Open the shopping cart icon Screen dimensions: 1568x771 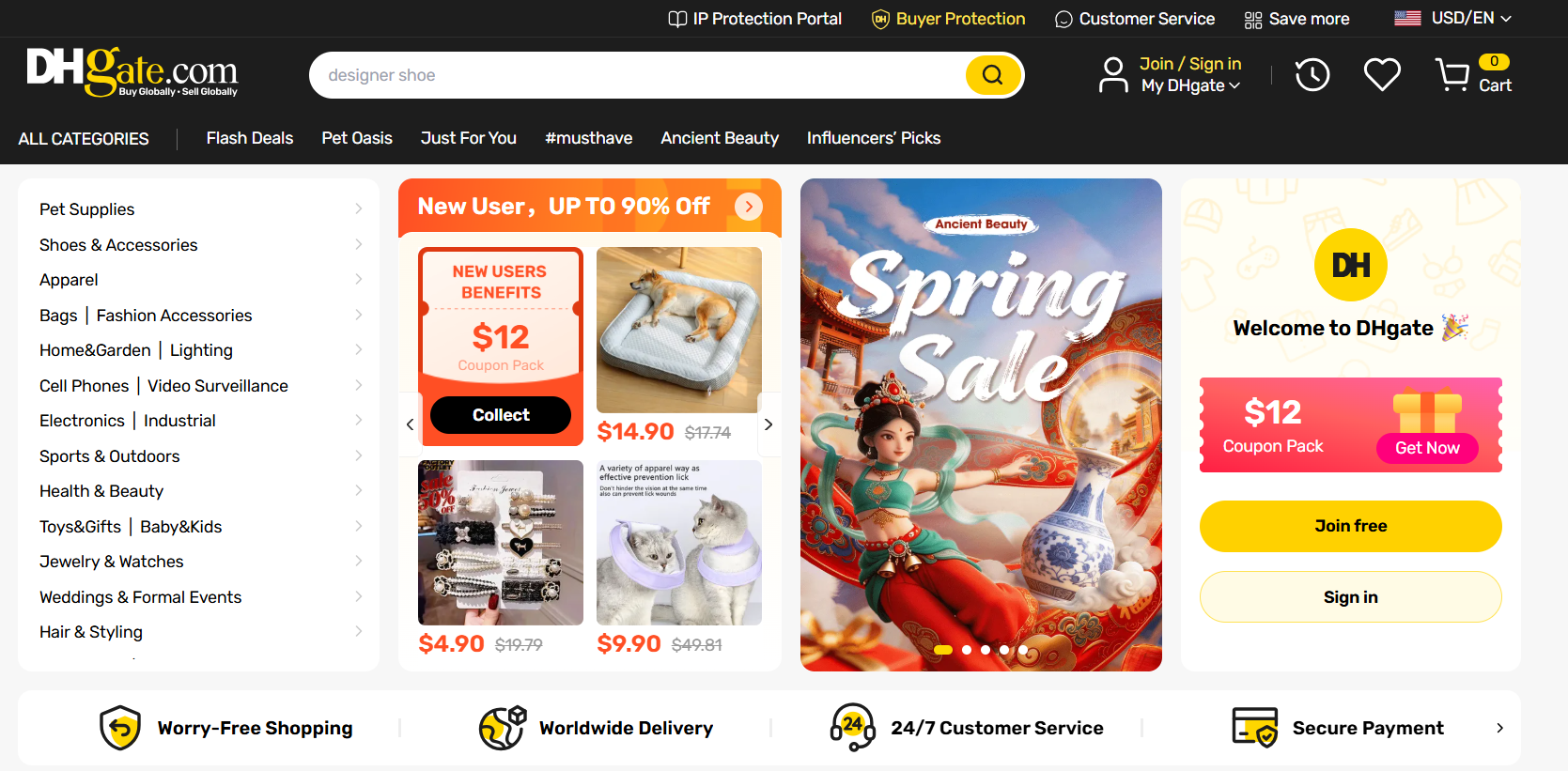(x=1452, y=75)
